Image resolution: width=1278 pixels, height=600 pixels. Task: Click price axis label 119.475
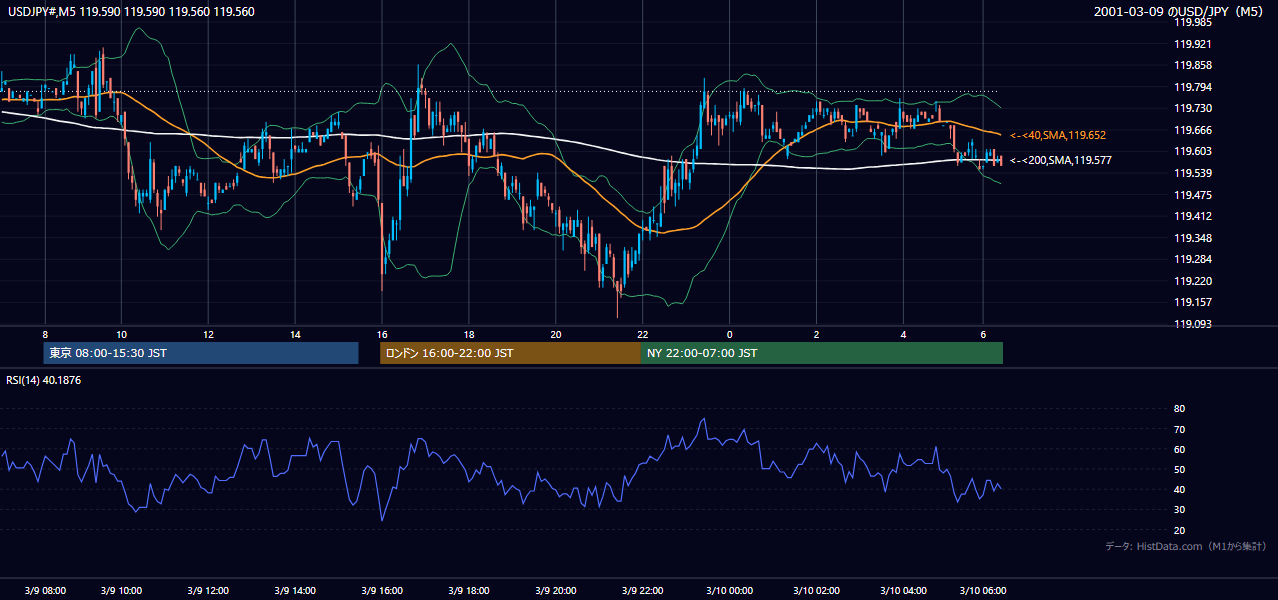[x=1192, y=195]
